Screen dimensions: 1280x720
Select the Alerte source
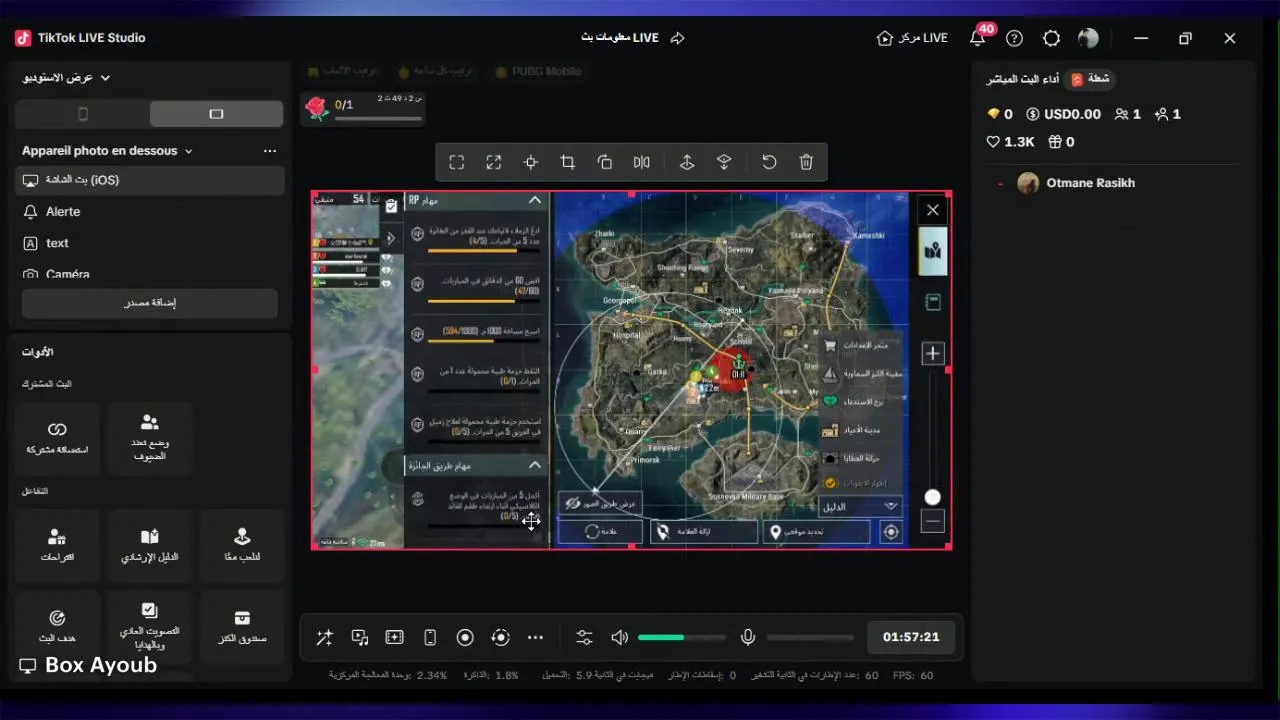coord(150,212)
